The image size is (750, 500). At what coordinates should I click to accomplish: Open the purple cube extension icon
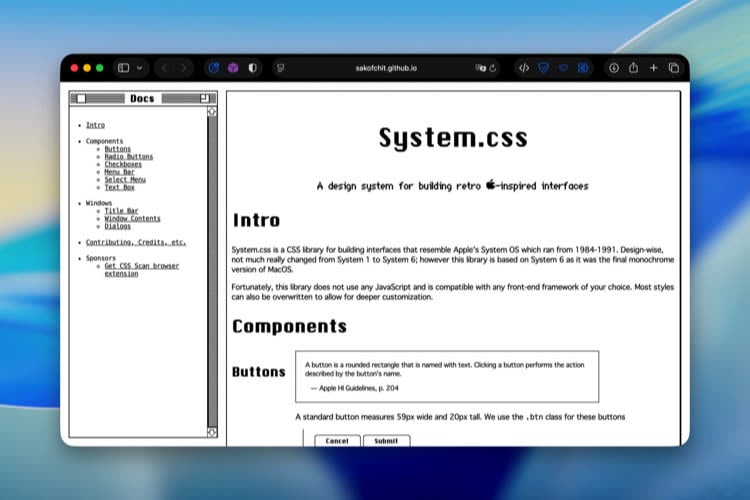[x=232, y=68]
